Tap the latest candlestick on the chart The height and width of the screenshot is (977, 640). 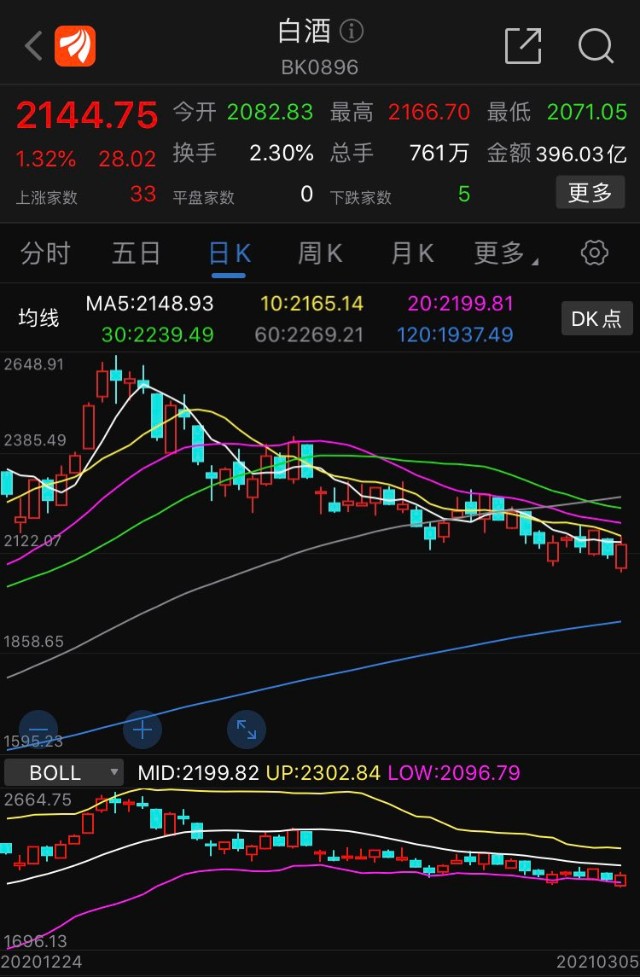[621, 556]
